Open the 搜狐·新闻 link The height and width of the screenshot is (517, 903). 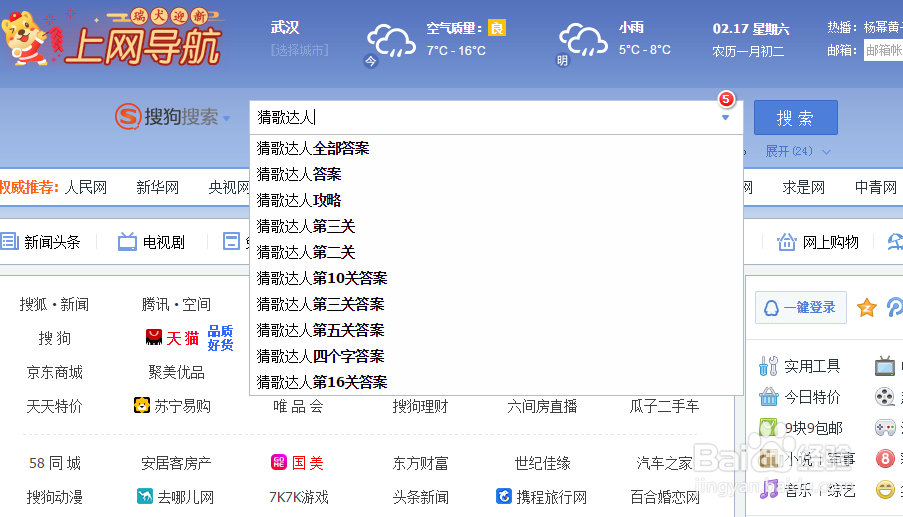[x=54, y=304]
